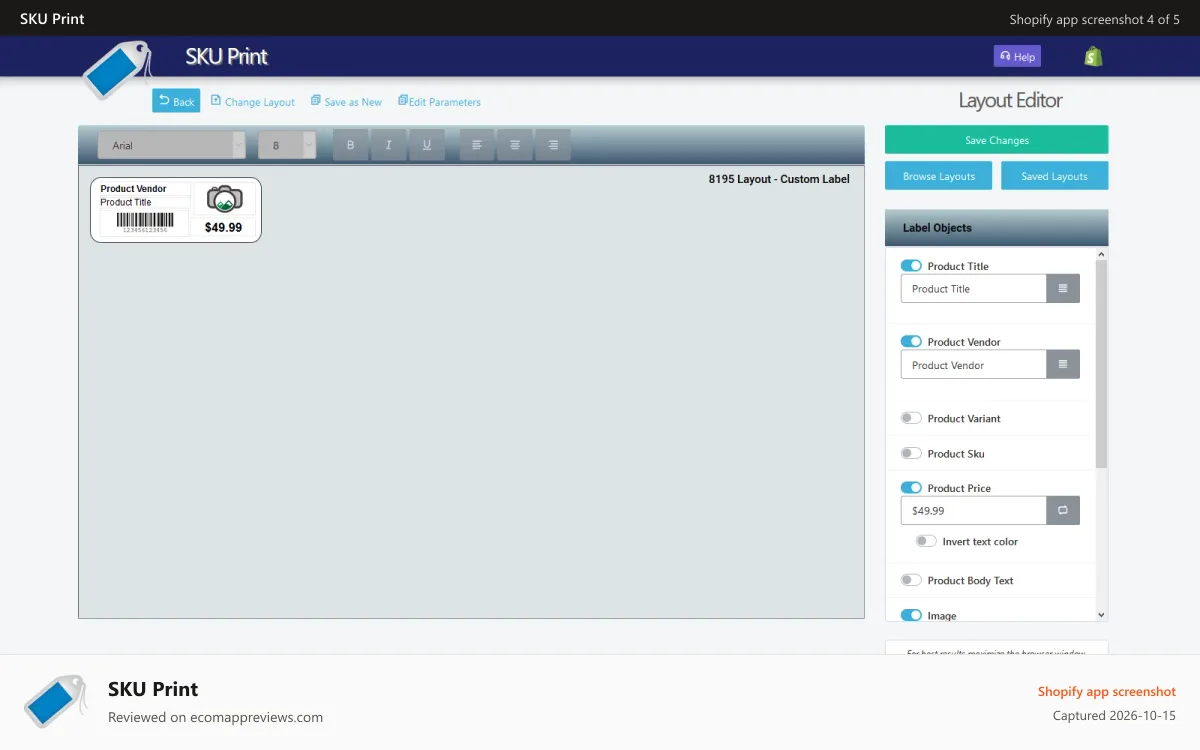Image resolution: width=1200 pixels, height=750 pixels.
Task: Click the 8195 Layout - Custom Label title
Action: pos(779,179)
